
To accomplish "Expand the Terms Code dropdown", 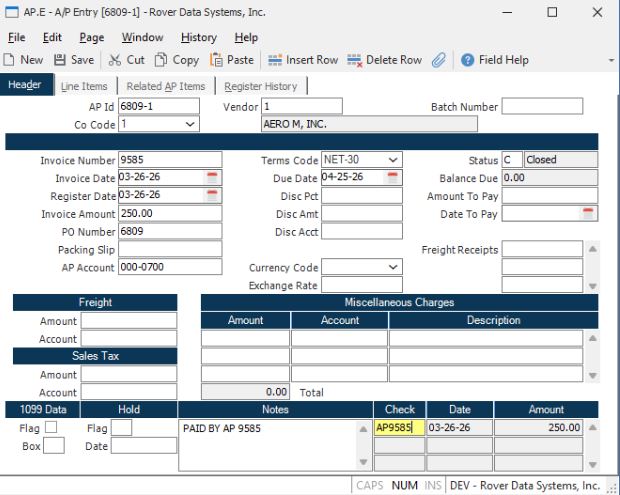I will pos(393,159).
